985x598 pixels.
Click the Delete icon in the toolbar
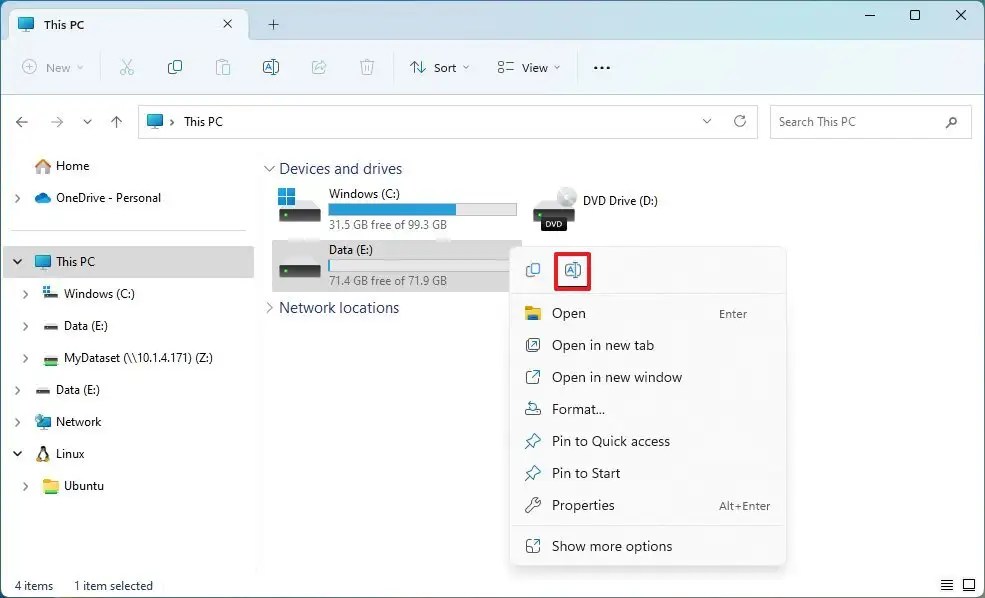367,67
